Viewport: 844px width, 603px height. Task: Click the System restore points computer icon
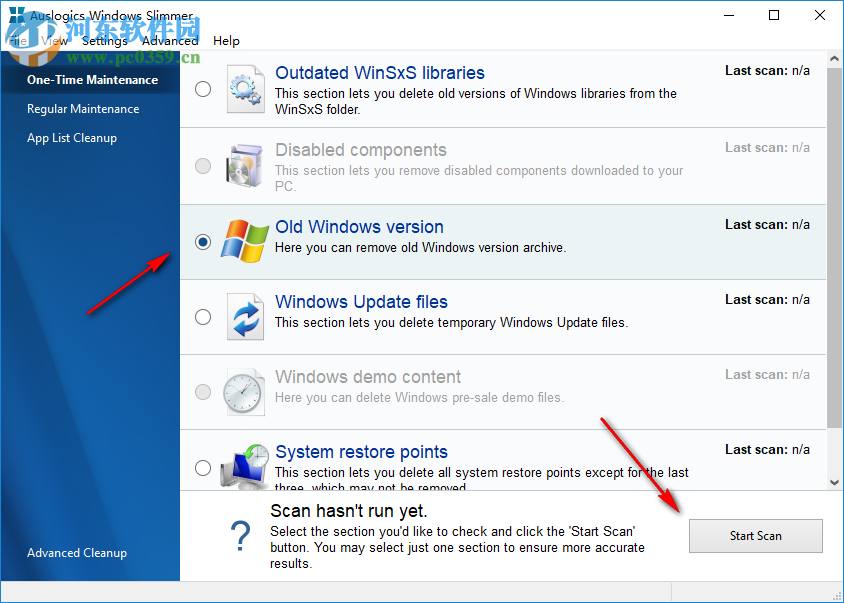coord(246,466)
